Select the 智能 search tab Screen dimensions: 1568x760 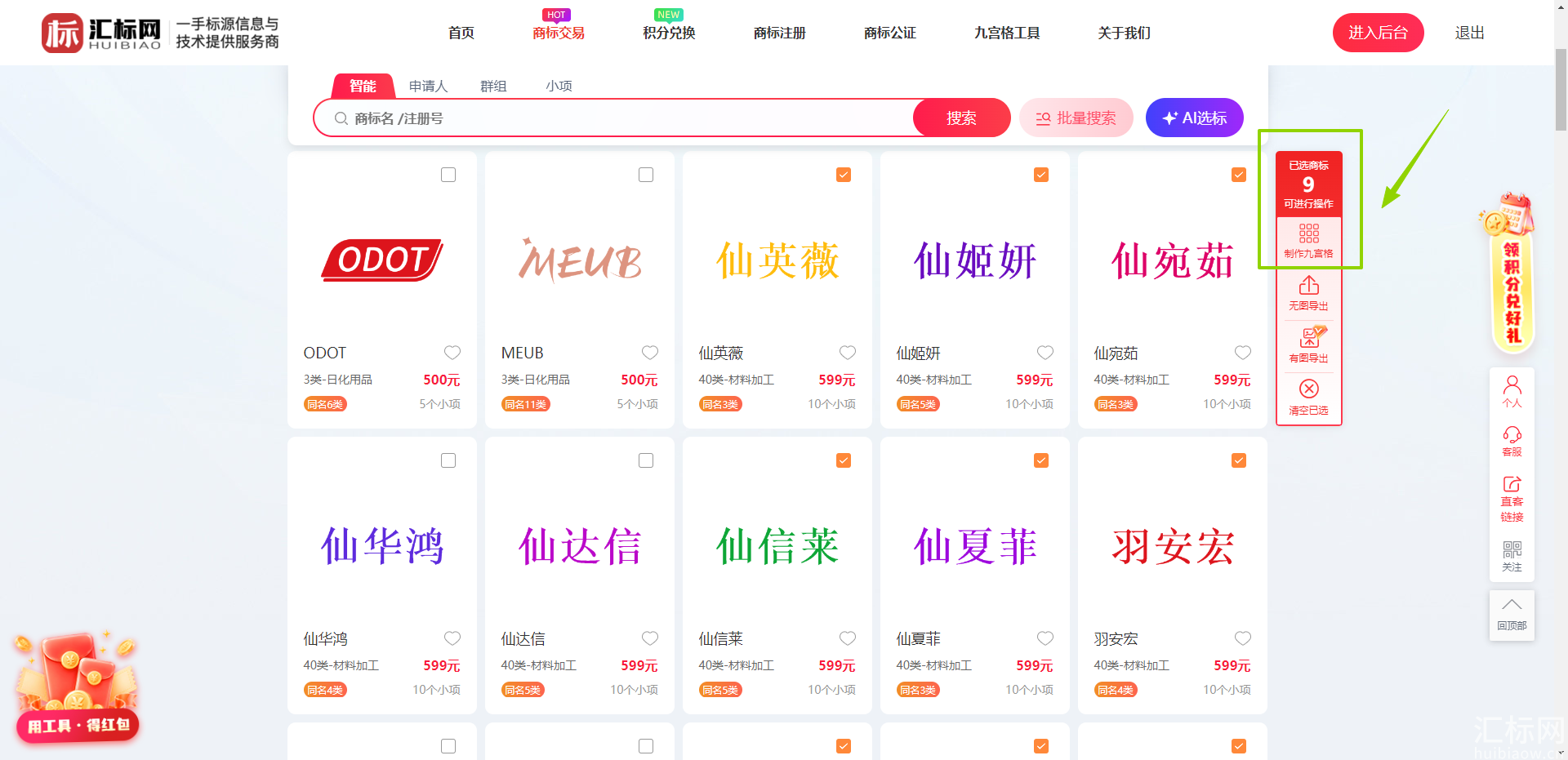tap(363, 86)
